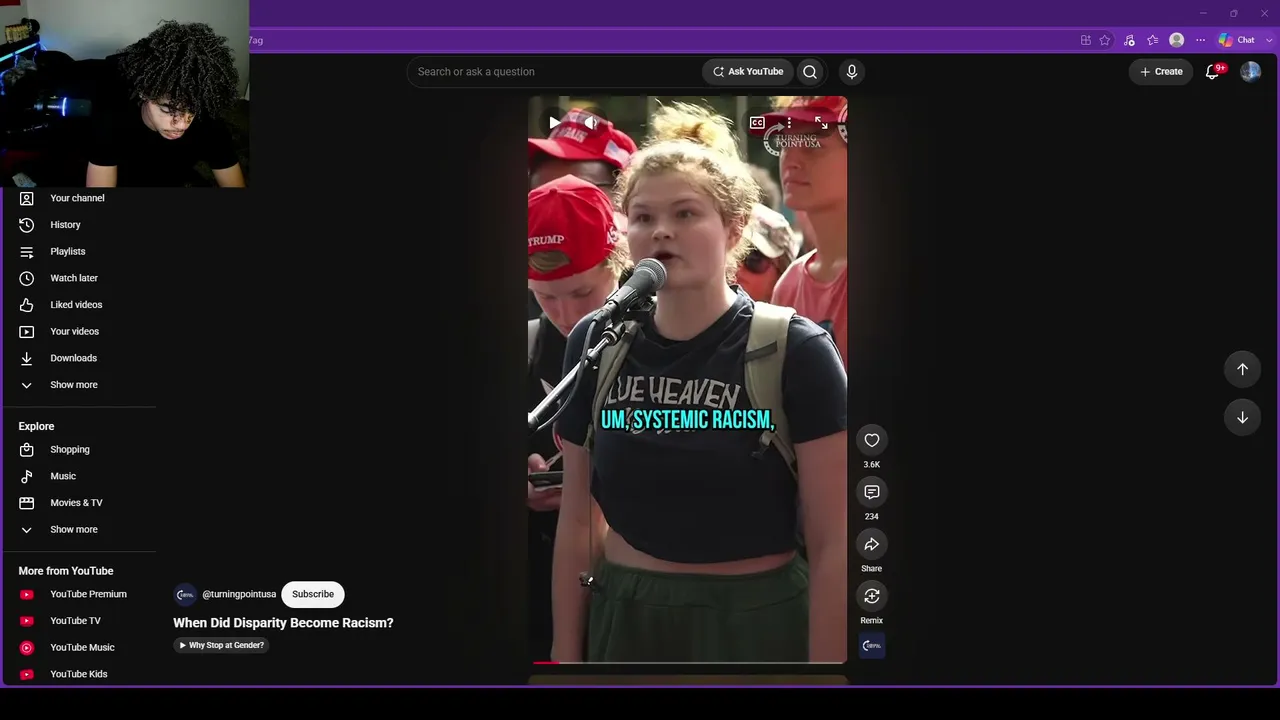This screenshot has height=720, width=1280.
Task: Subscribe to turningpointusa
Action: pos(313,594)
